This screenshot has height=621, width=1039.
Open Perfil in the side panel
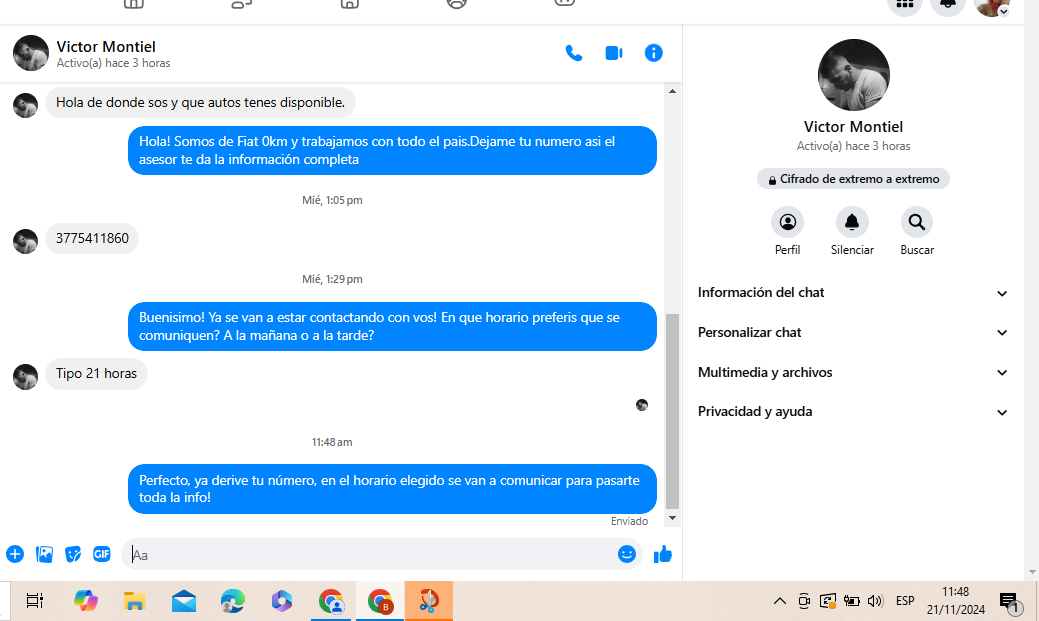(x=787, y=222)
